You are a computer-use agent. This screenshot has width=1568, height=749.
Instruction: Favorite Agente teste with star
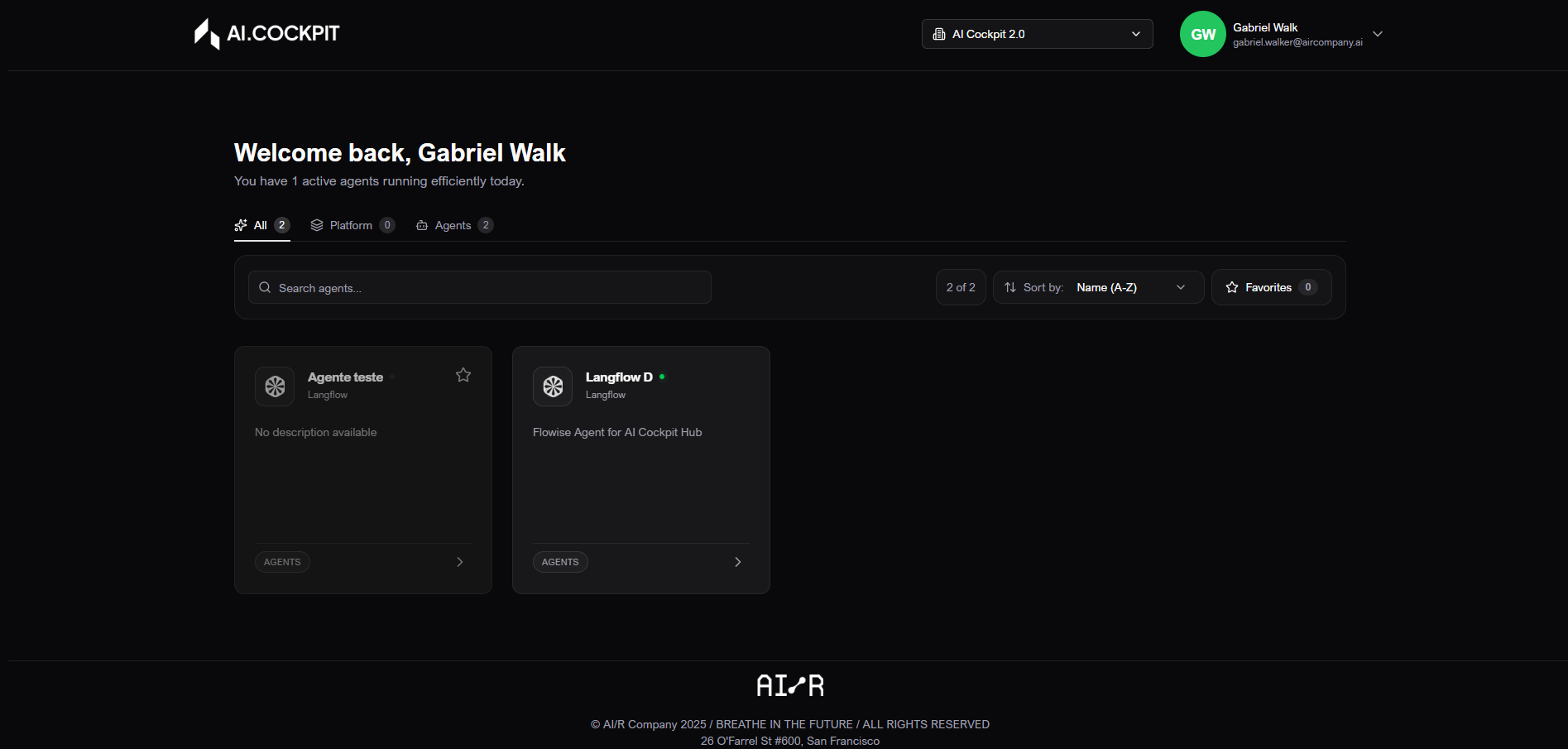point(463,376)
